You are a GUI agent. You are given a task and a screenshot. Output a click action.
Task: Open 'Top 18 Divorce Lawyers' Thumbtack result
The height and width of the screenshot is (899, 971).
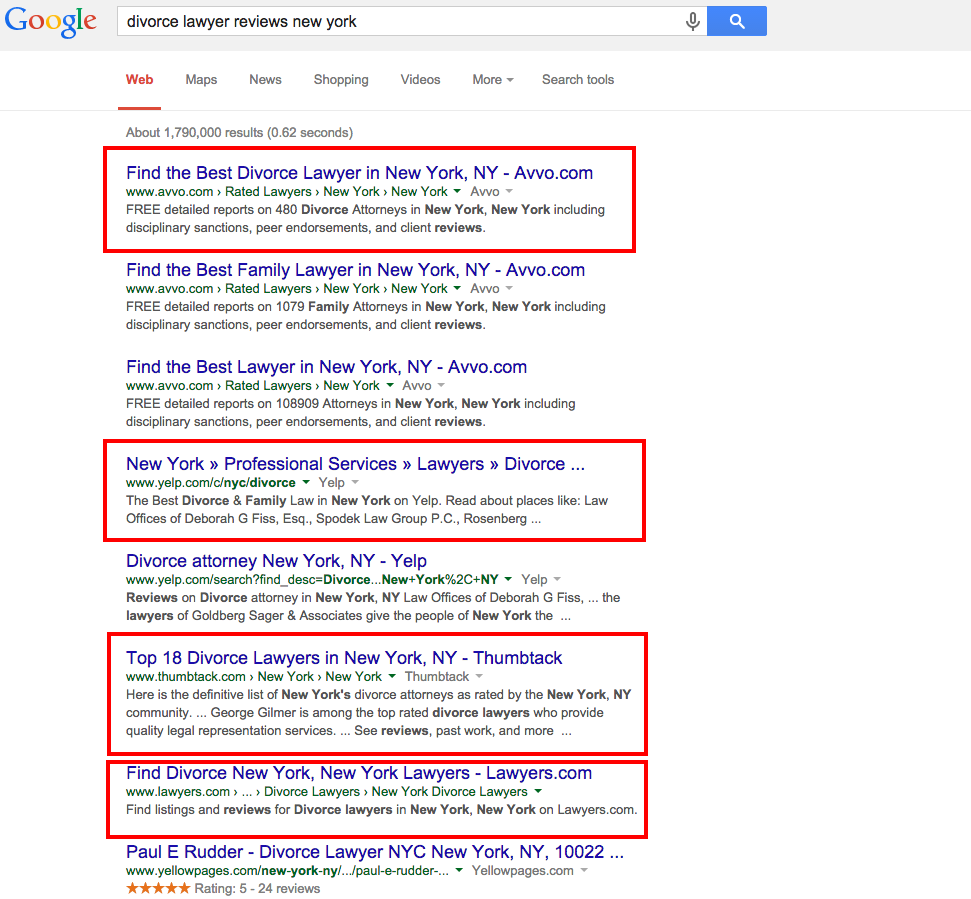(x=344, y=658)
